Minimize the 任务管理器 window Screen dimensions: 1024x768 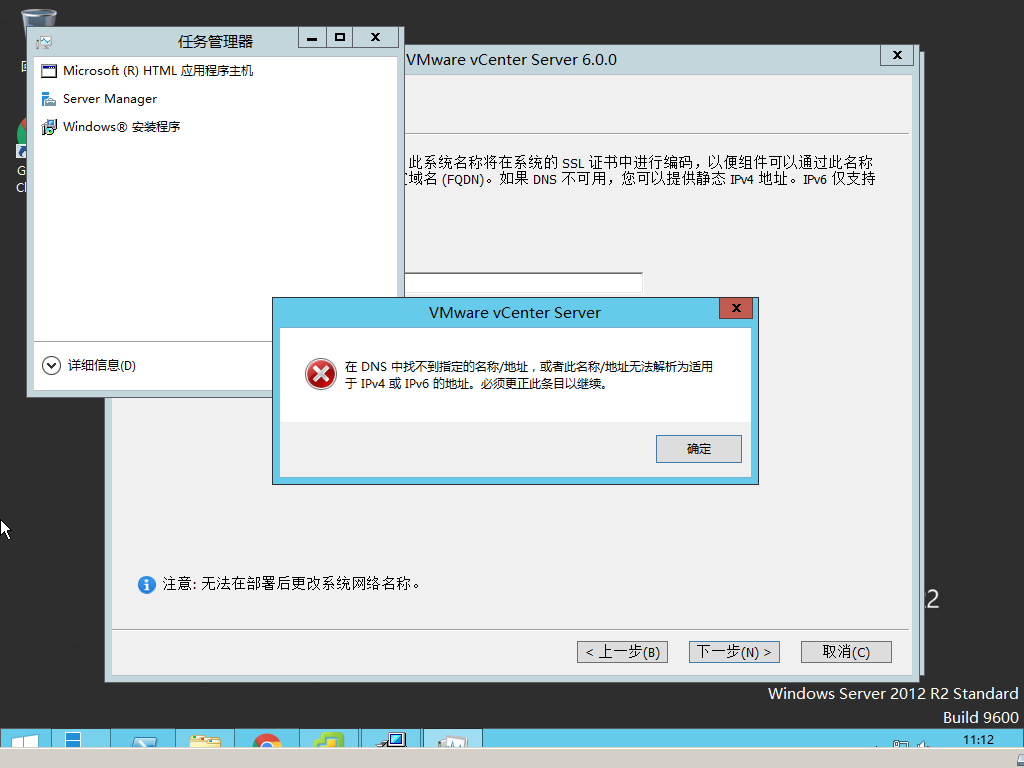[312, 38]
